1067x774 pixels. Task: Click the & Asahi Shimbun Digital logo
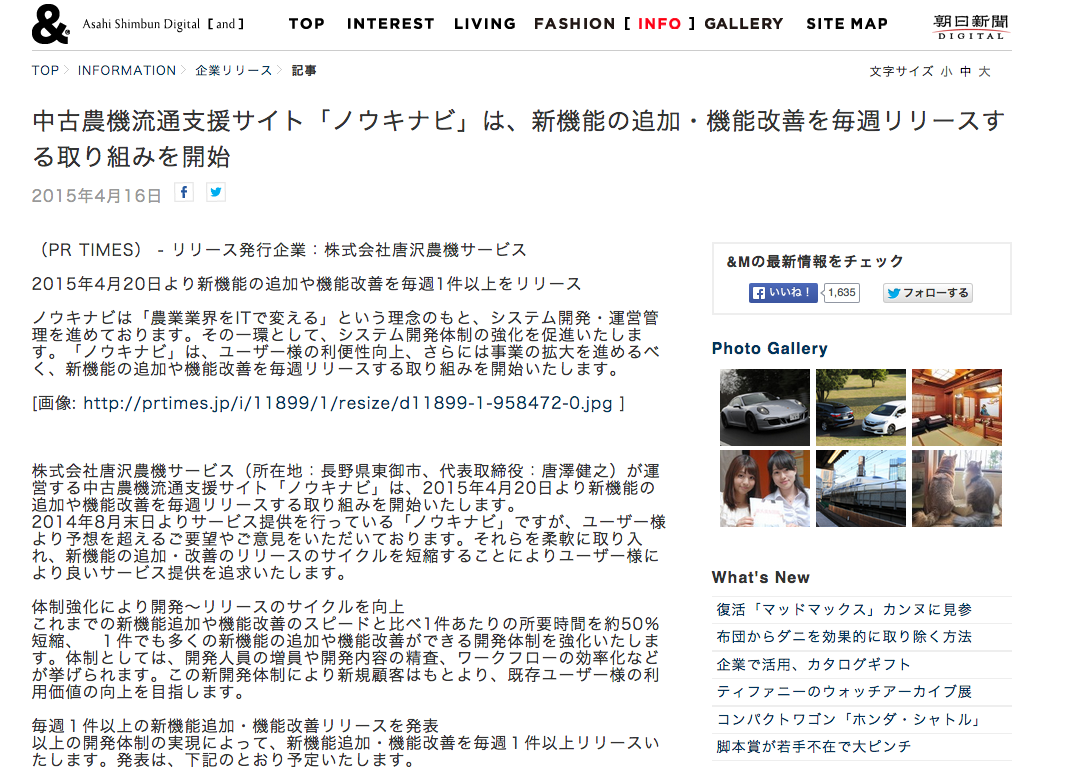[137, 24]
